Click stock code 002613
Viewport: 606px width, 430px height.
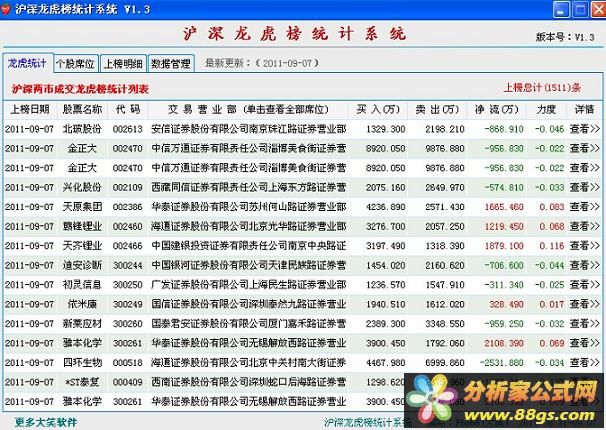pos(128,129)
